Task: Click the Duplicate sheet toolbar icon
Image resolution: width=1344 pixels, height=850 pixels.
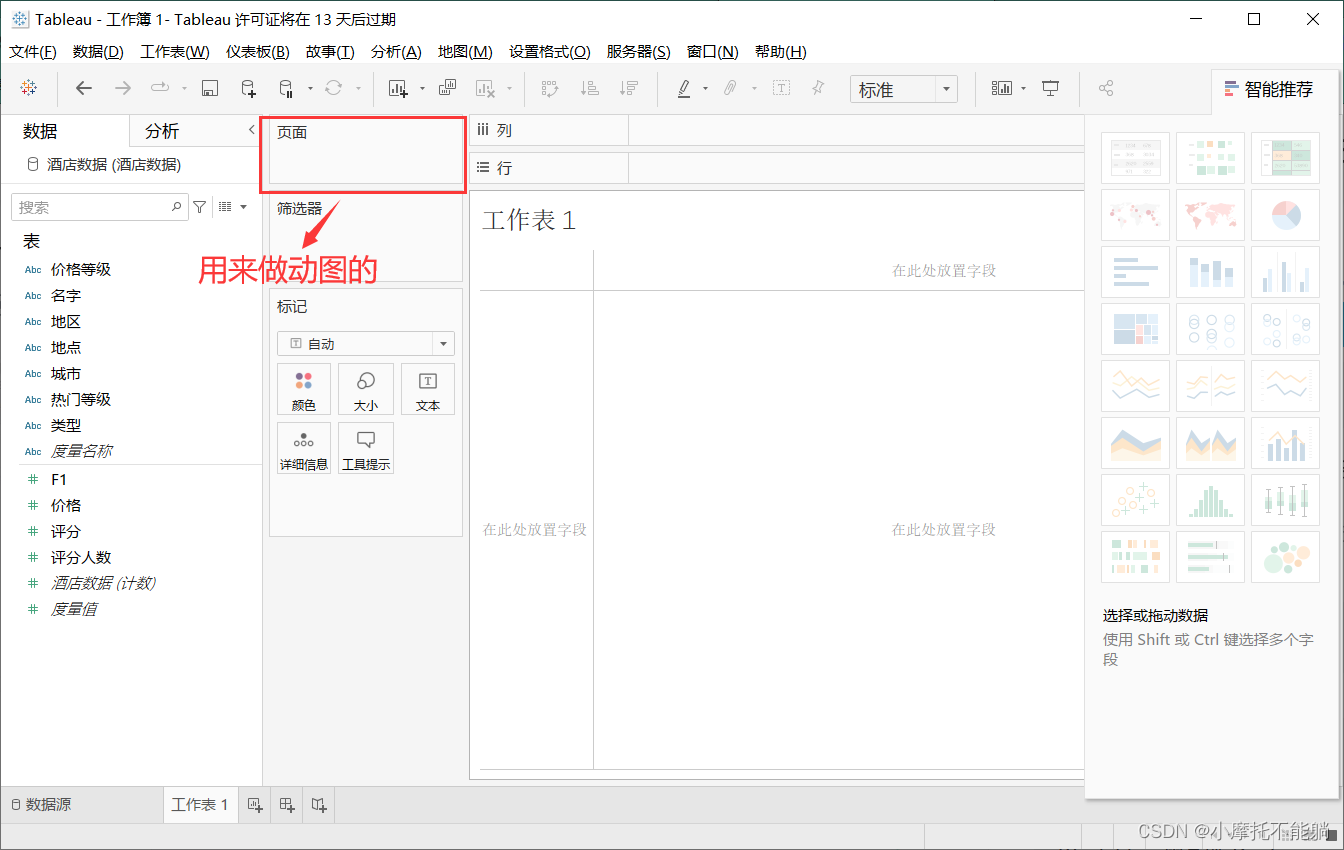Action: [447, 88]
